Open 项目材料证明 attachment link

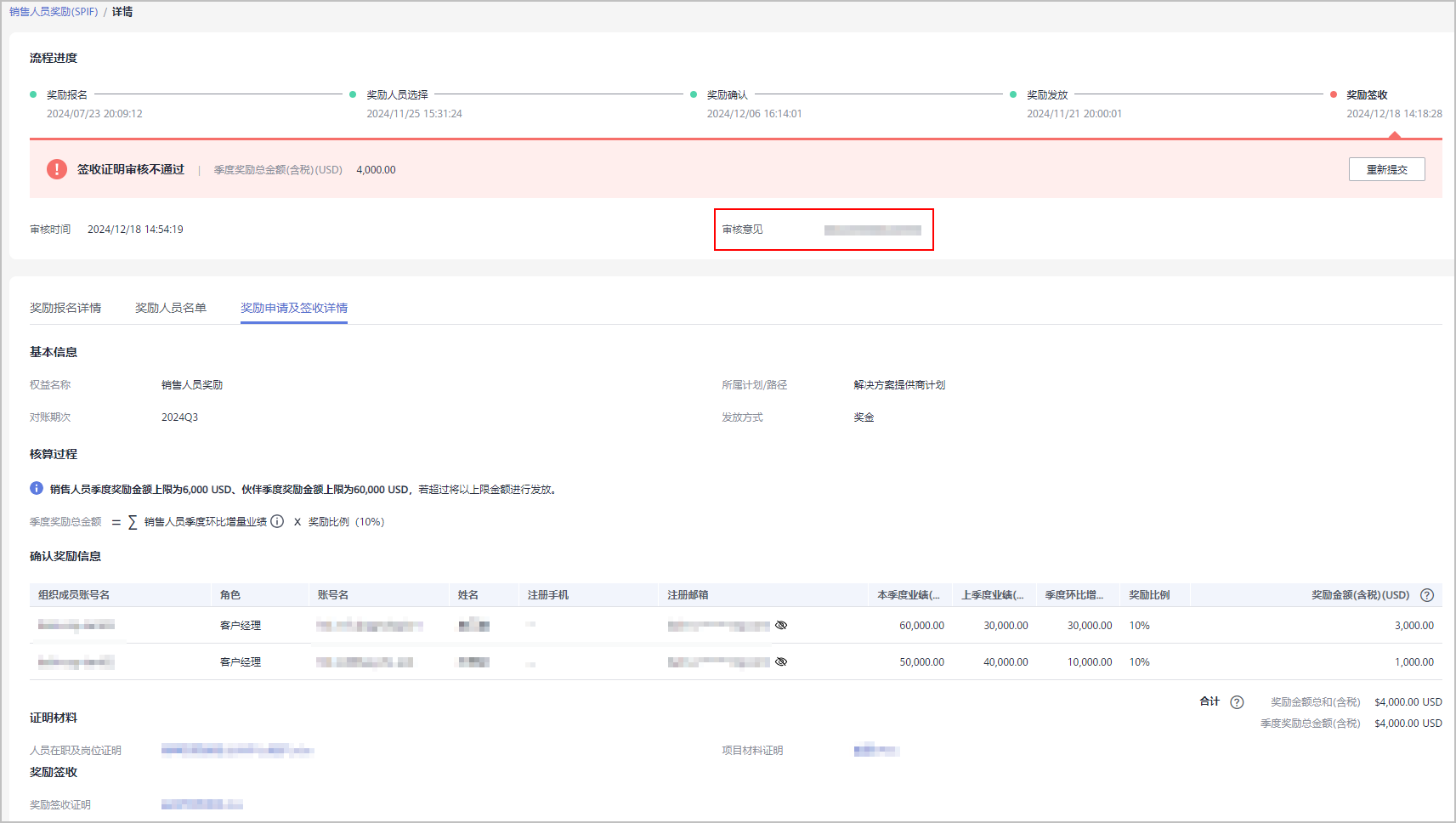(875, 750)
